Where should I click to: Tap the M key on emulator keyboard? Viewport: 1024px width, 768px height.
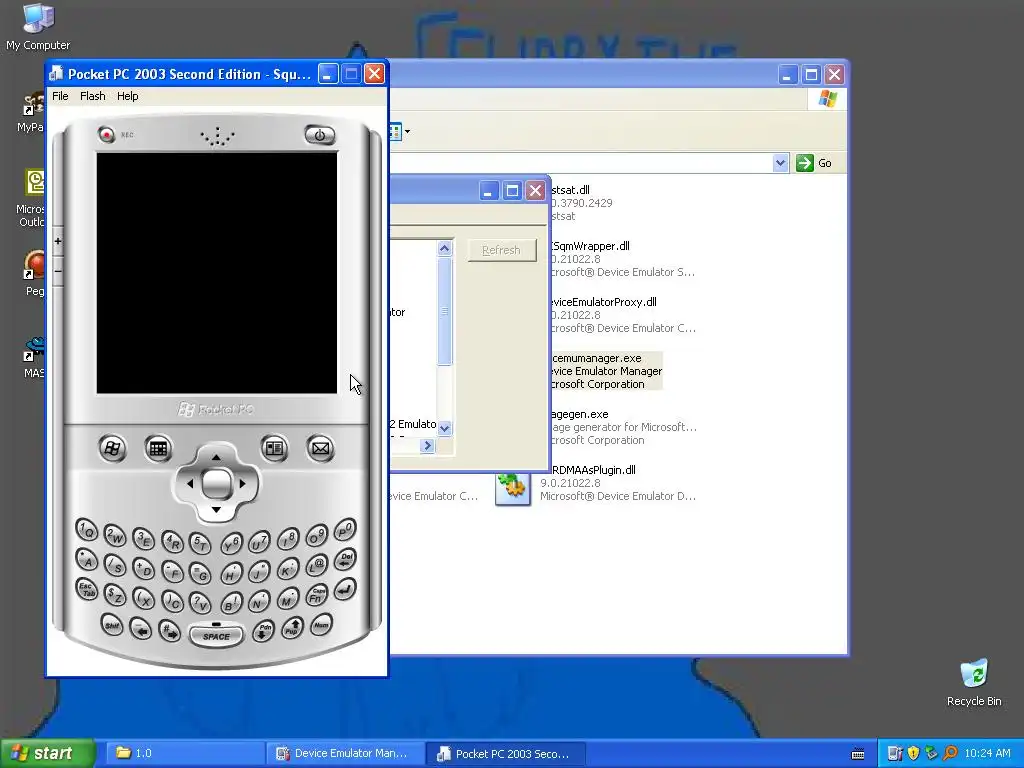coord(287,600)
